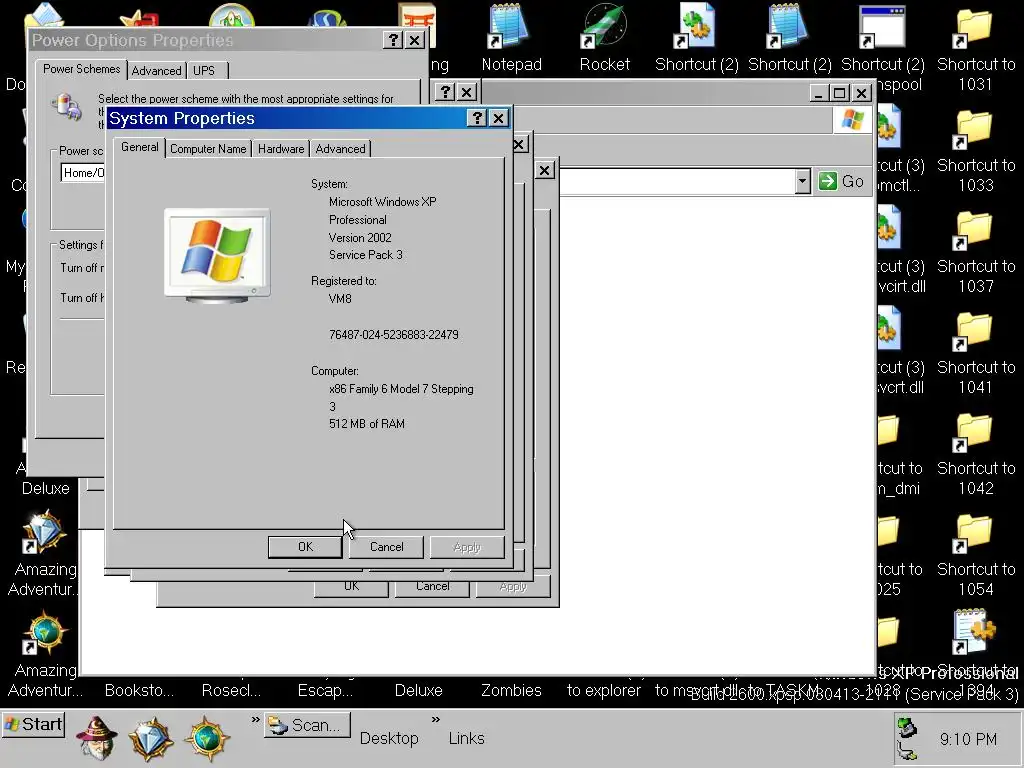
Task: Open the Desktop toolbar on the taskbar
Action: pos(389,739)
